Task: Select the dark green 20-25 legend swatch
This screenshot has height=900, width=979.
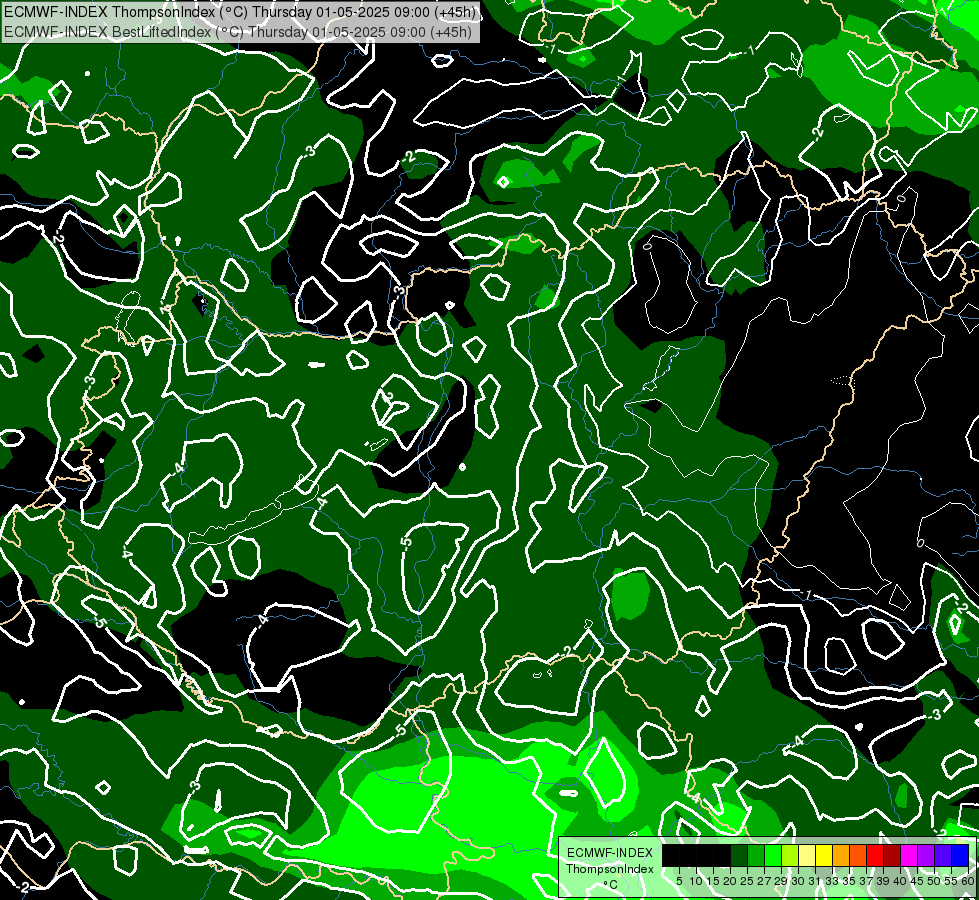Action: 739,855
